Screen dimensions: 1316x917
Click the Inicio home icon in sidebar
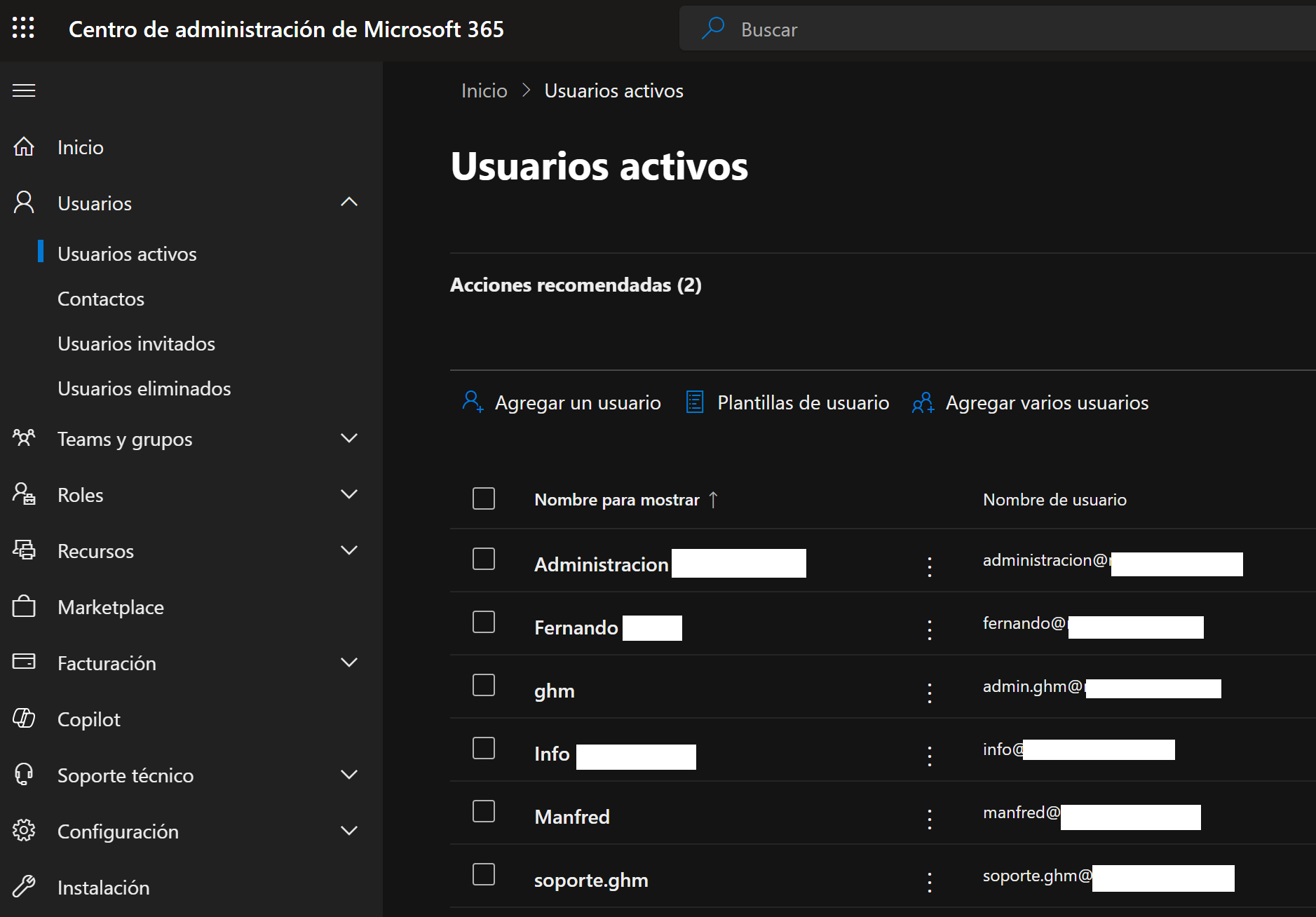(24, 147)
